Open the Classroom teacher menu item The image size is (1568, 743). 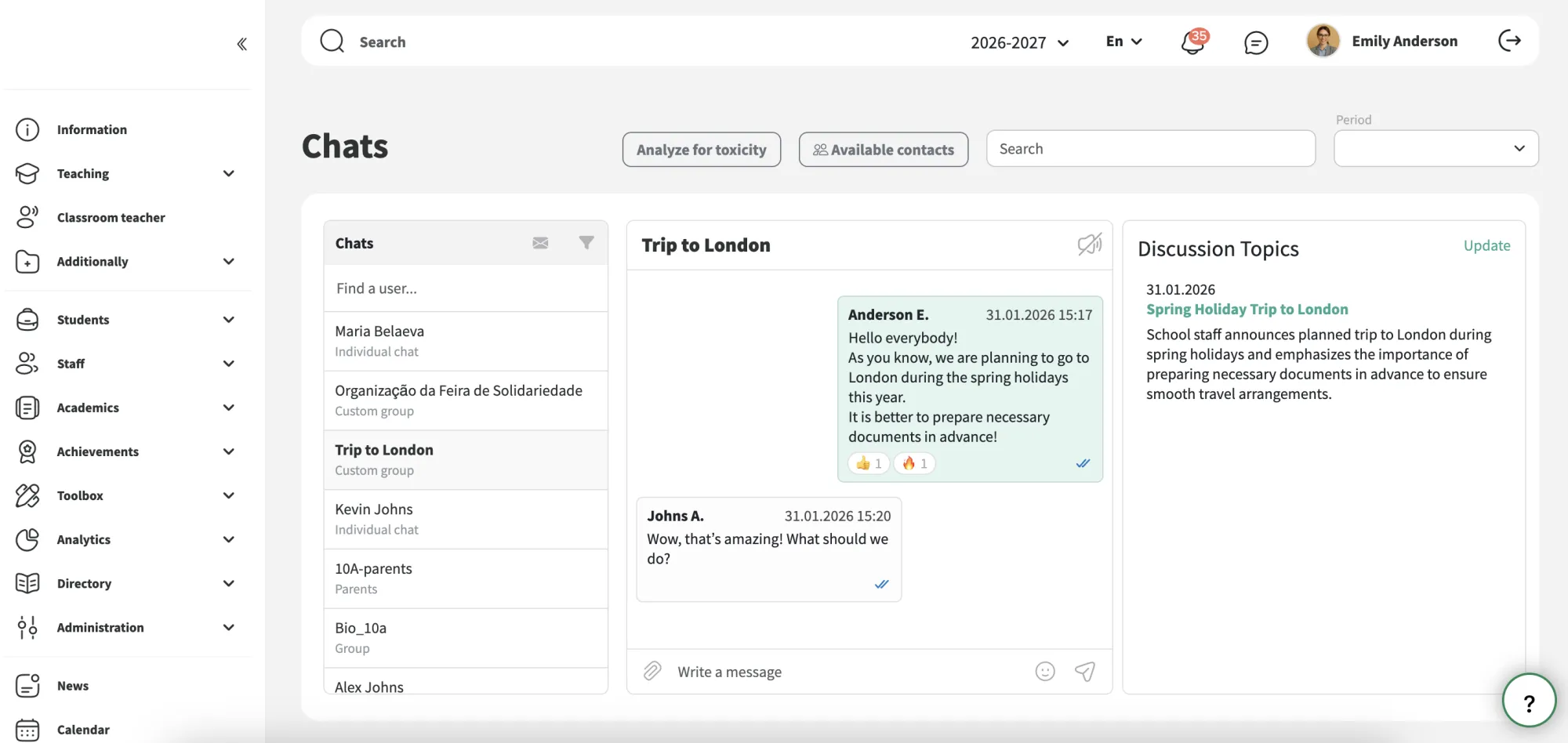(111, 217)
